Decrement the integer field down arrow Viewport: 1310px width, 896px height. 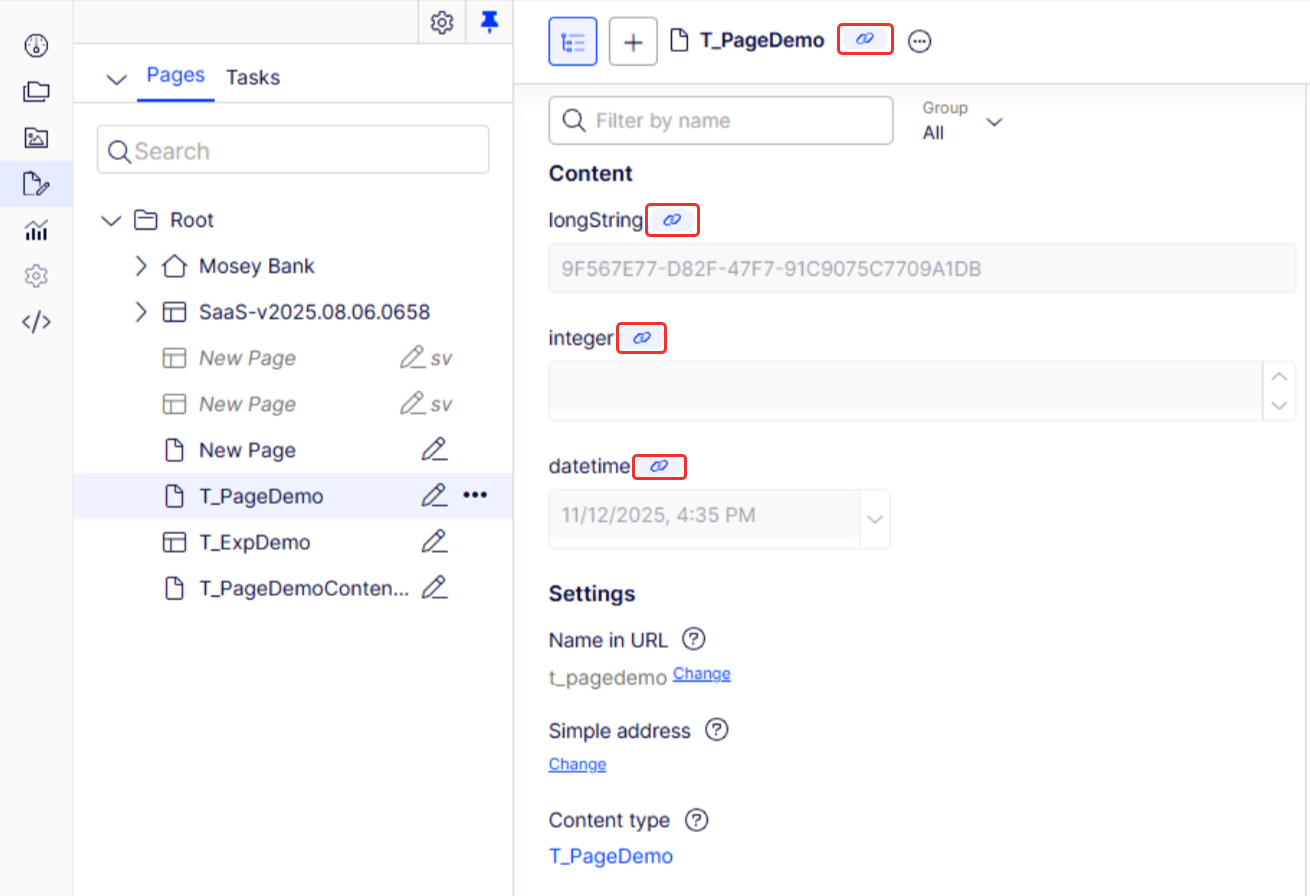point(1279,405)
